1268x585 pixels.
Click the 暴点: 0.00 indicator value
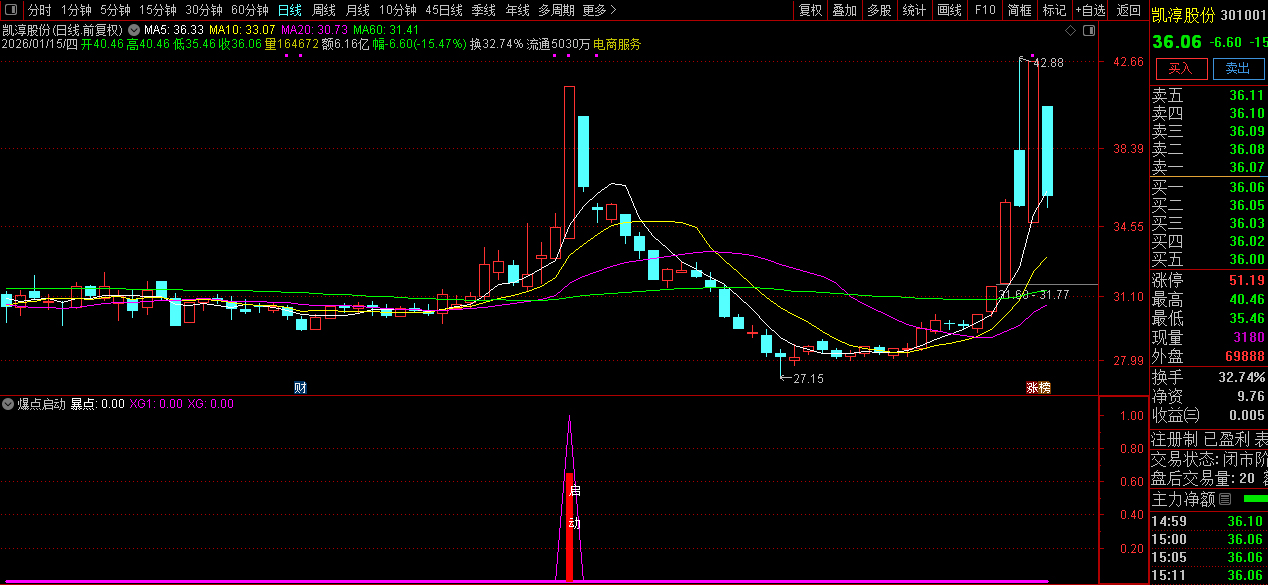pyautogui.click(x=98, y=404)
